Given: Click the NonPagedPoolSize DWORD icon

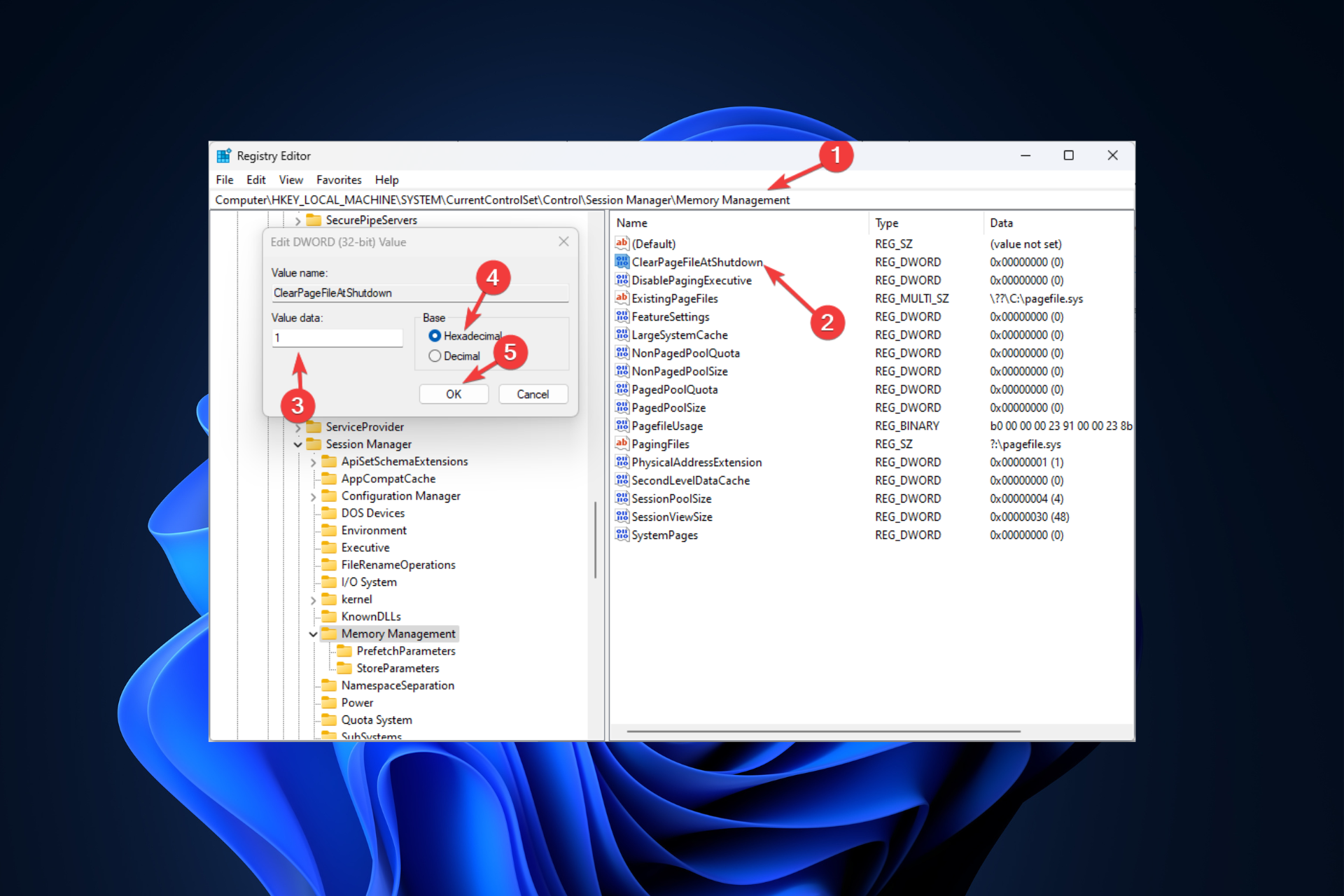Looking at the screenshot, I should tap(622, 370).
